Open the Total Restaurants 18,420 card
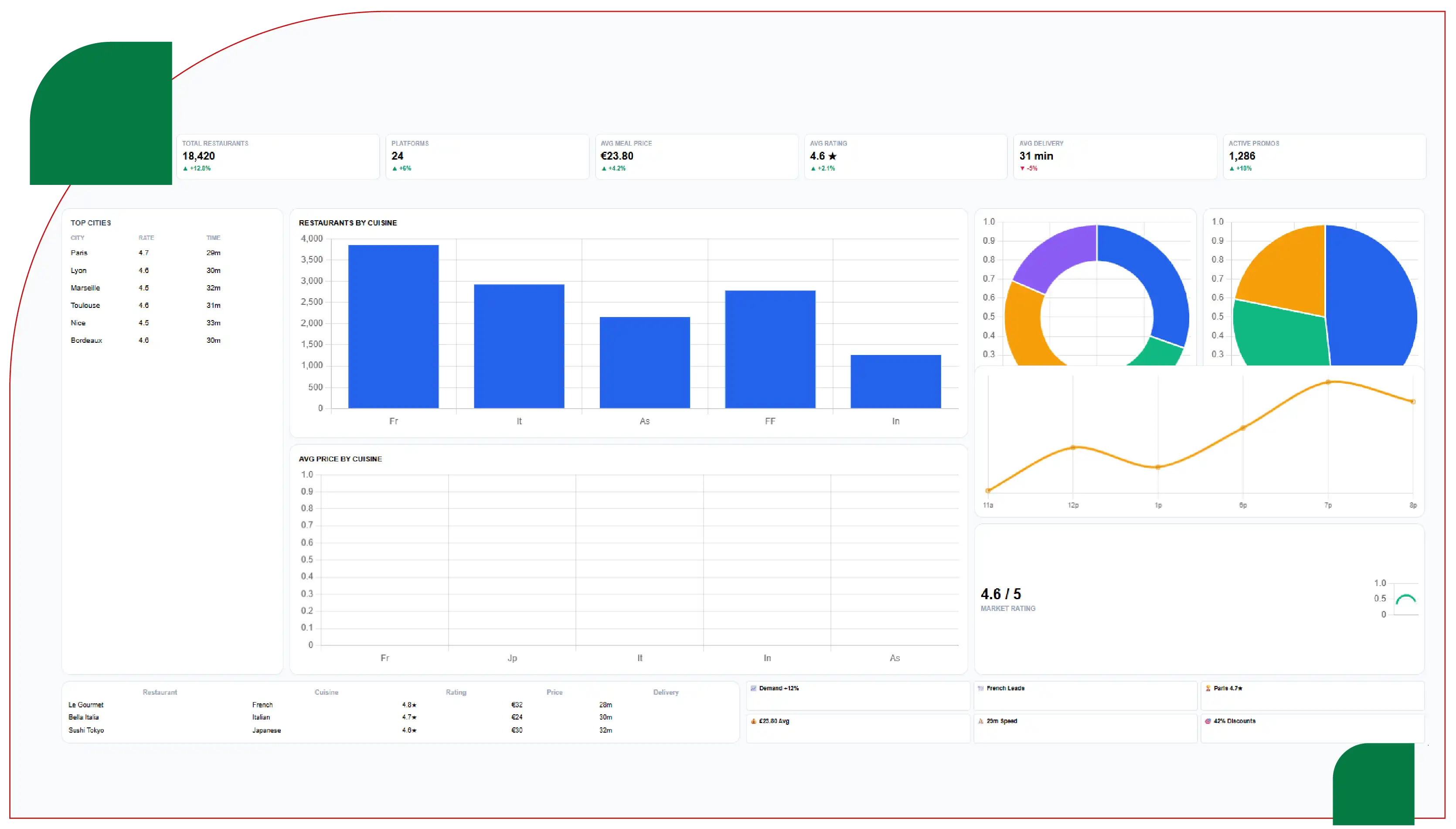Screen dimensions: 1456x829 278,157
